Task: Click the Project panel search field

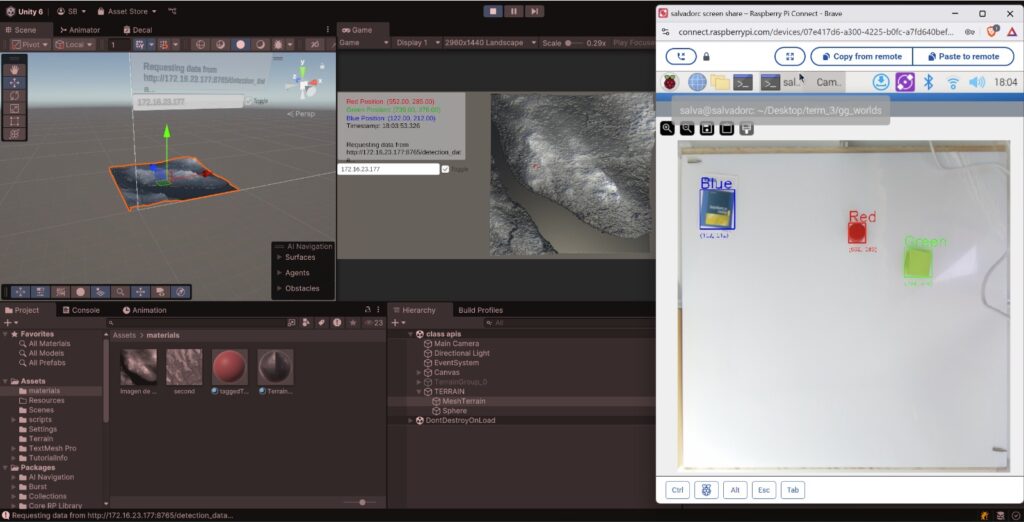Action: (x=196, y=323)
